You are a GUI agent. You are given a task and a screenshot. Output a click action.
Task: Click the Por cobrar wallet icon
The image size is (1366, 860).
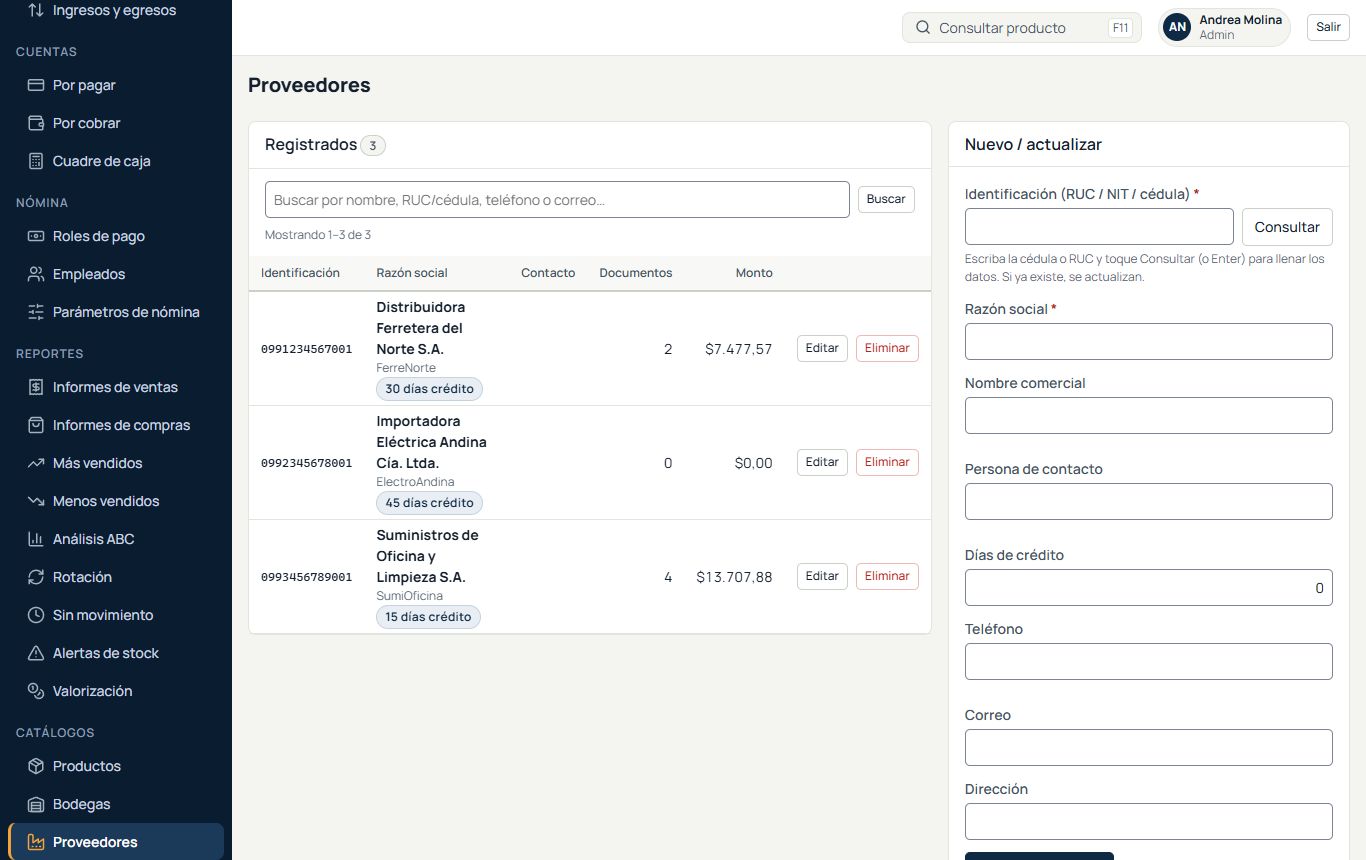[36, 123]
